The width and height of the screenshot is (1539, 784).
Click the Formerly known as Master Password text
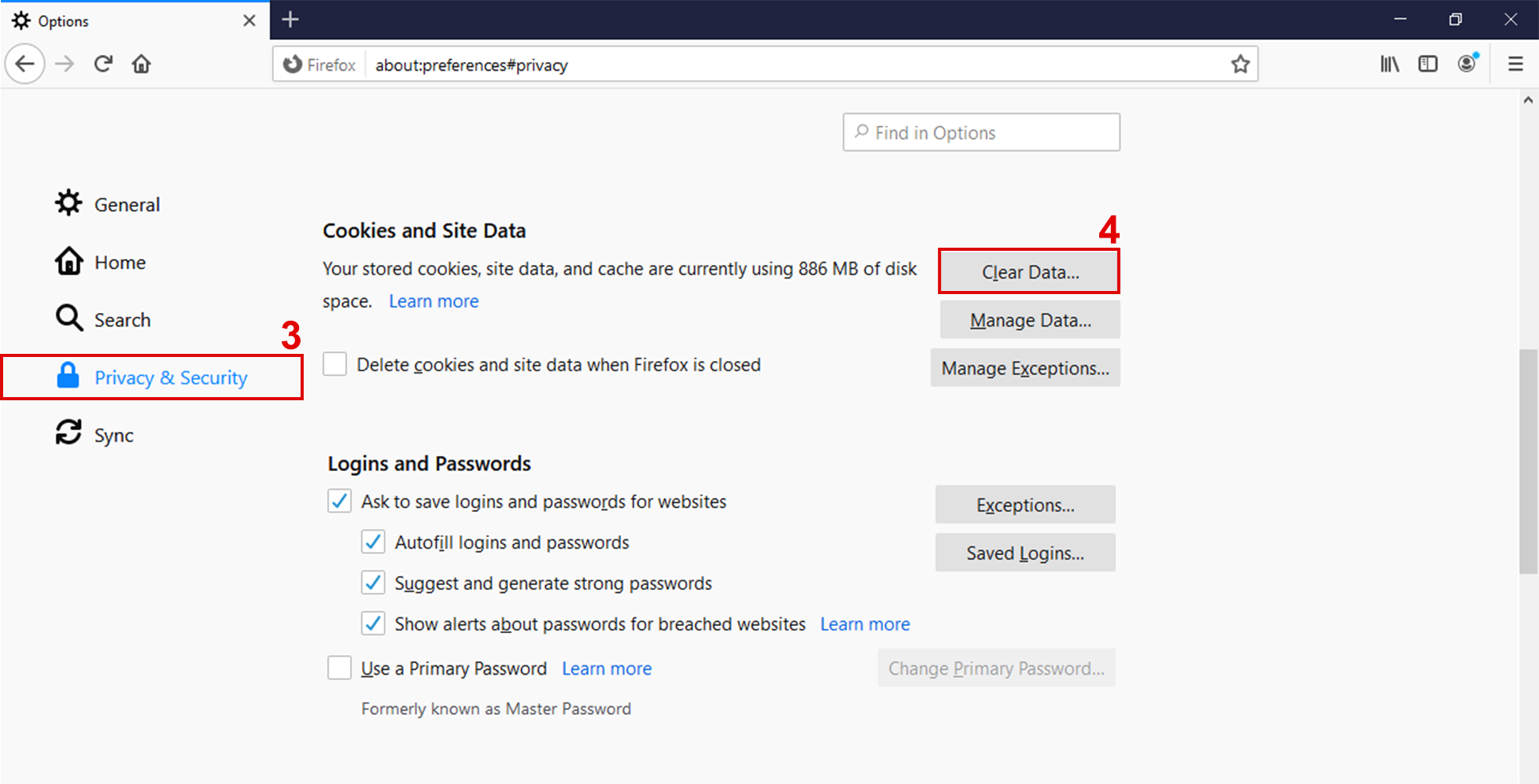(x=496, y=709)
